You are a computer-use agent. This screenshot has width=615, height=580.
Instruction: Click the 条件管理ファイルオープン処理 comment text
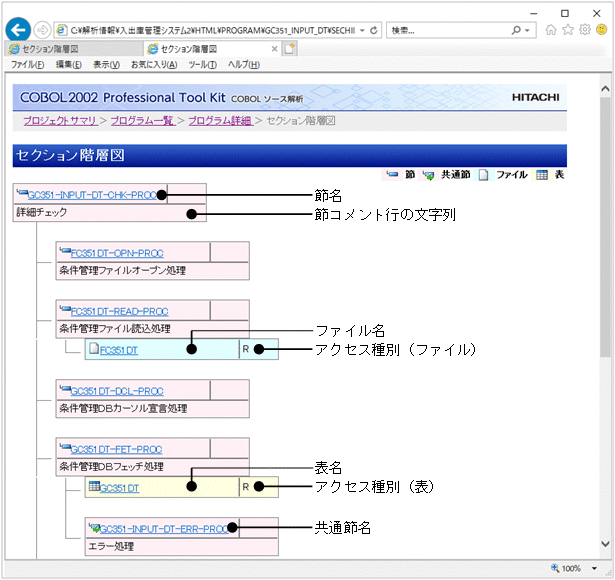(122, 271)
